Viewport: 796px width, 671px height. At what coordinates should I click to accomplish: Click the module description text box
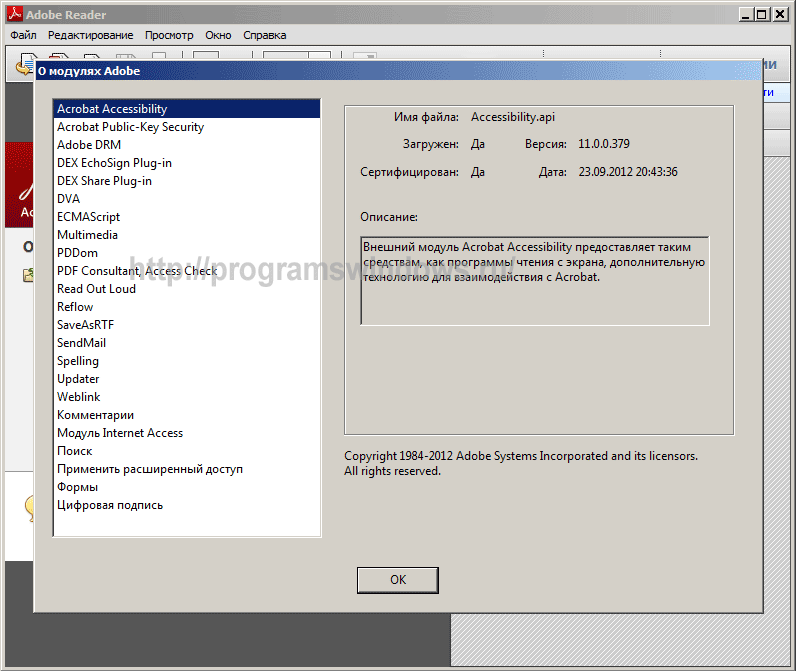(535, 280)
